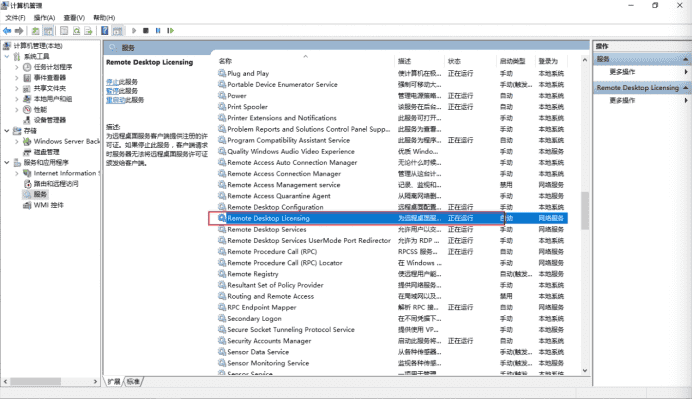This screenshot has width=693, height=399.
Task: Select the Remote Procedure Call (RPC) Locator row
Action: (392, 262)
